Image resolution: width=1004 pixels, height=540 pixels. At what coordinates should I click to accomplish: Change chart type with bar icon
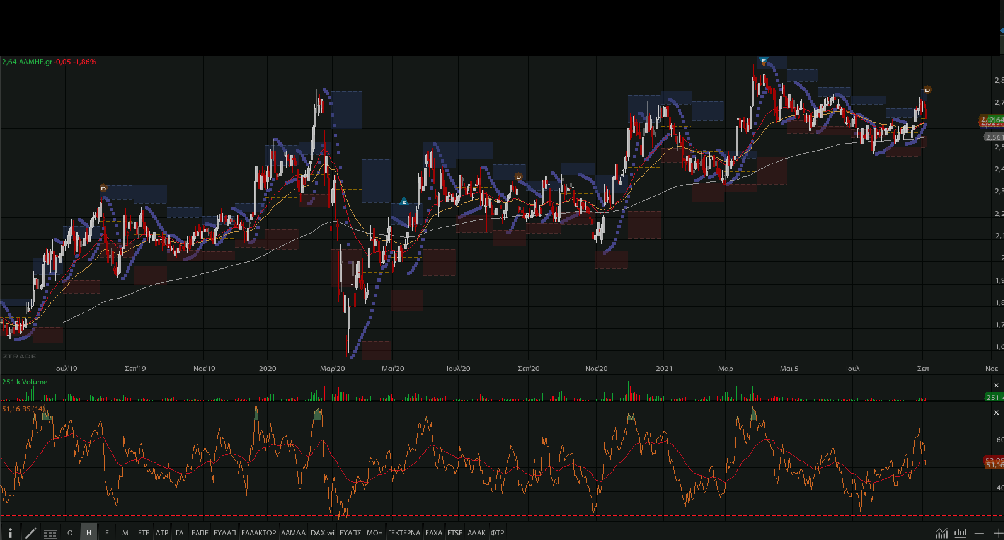pos(960,532)
